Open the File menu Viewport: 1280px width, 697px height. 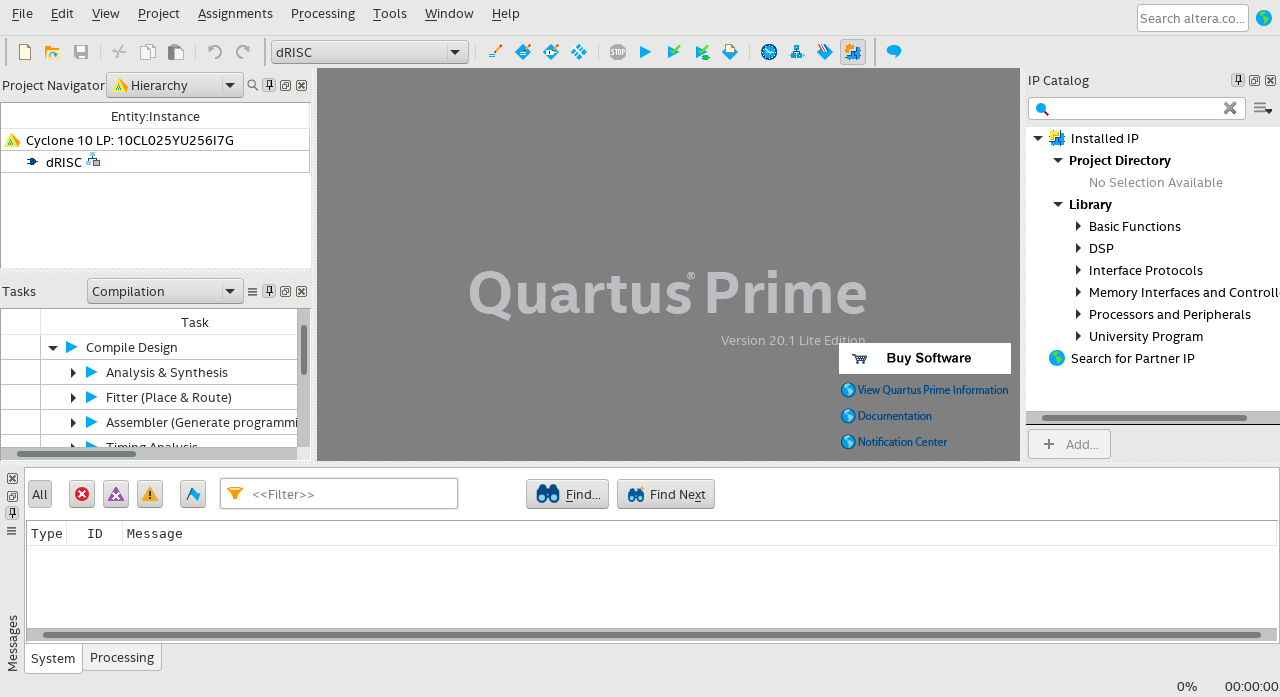[22, 13]
